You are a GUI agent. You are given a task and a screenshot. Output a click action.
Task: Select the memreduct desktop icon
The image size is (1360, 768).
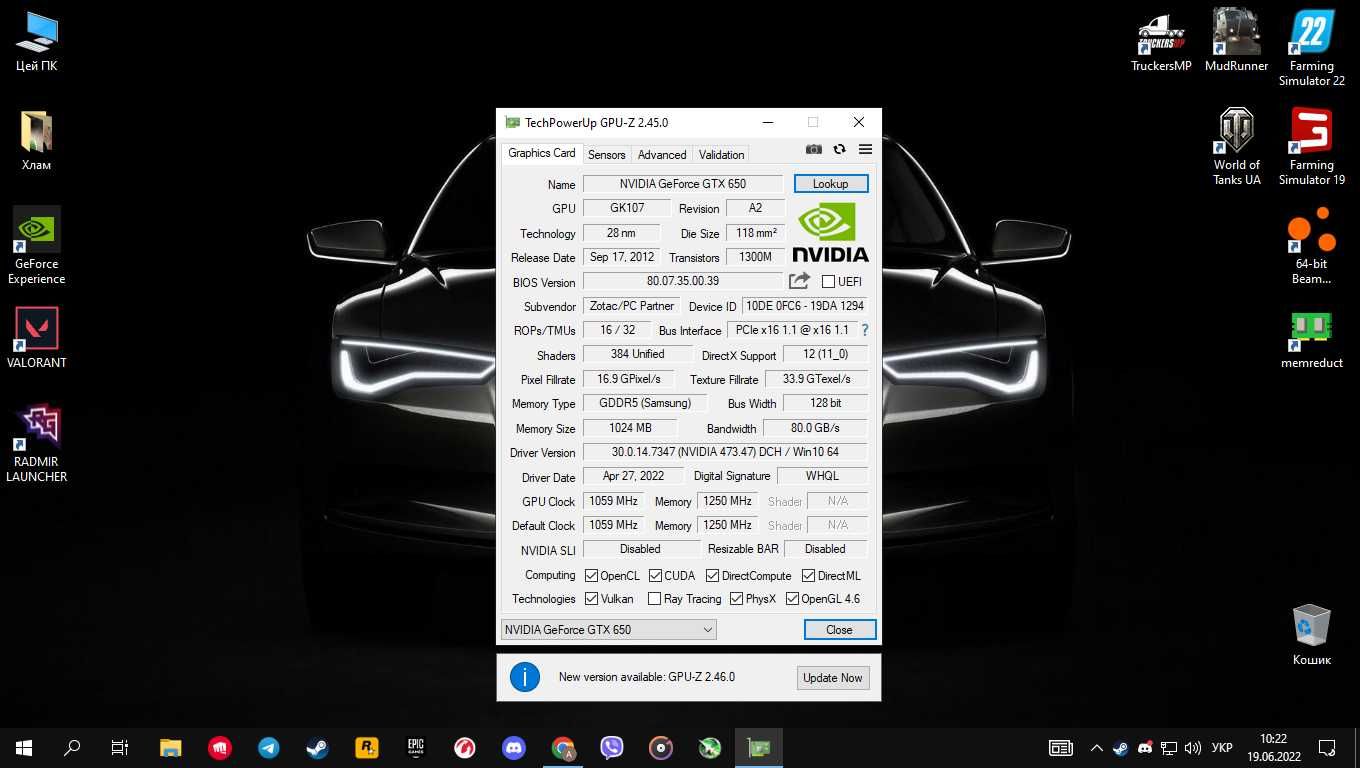(1311, 338)
